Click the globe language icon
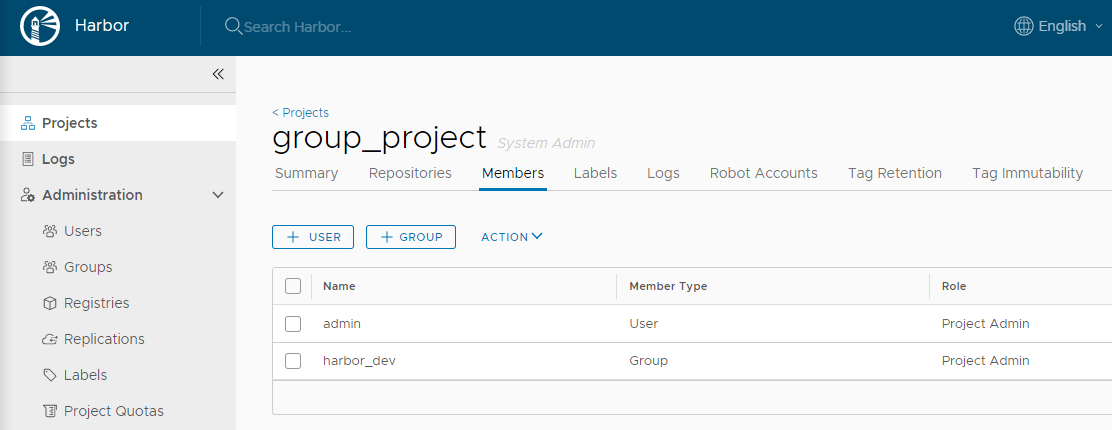Screen dimensions: 1112x430 coord(1024,26)
